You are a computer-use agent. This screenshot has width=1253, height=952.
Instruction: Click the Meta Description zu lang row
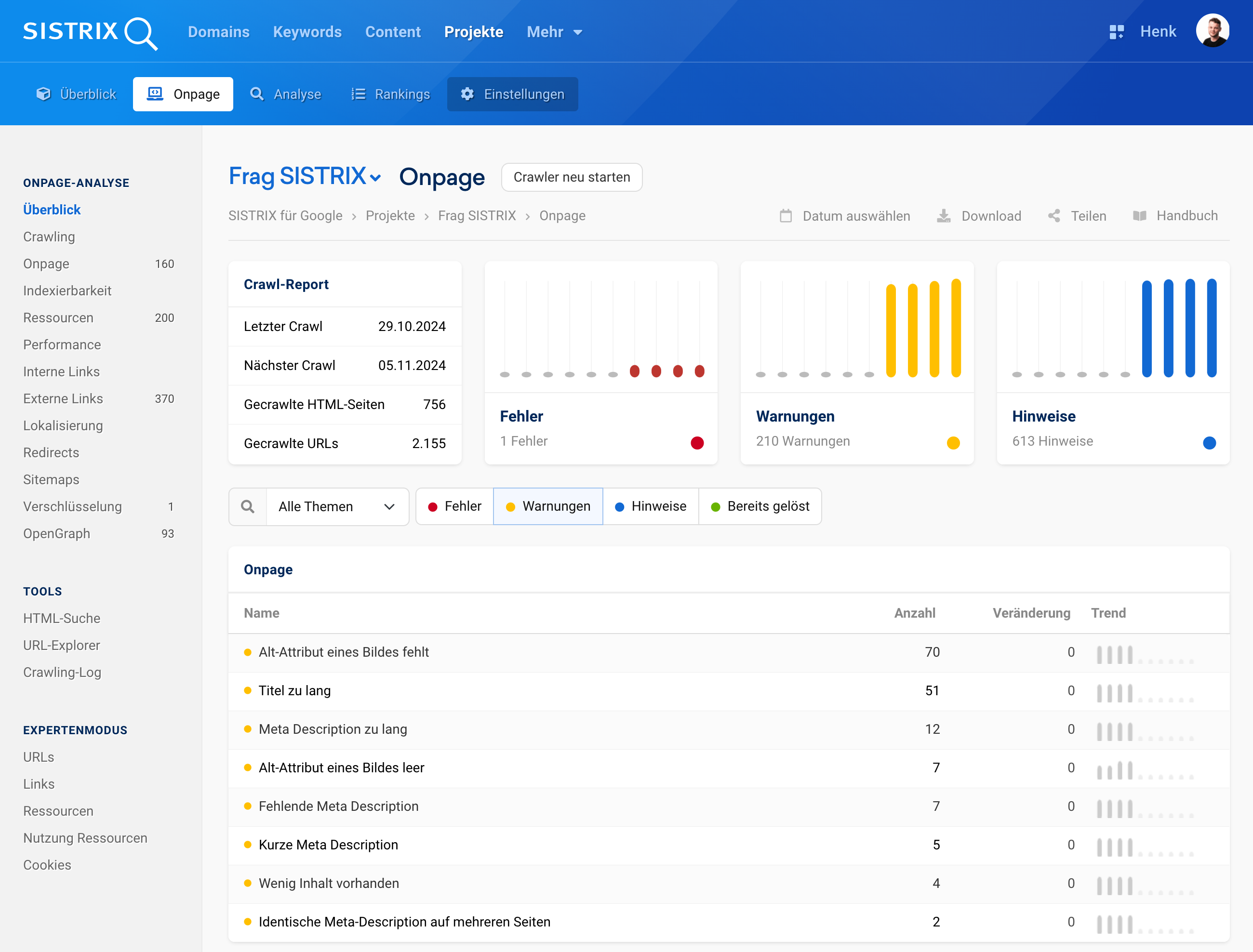click(729, 730)
